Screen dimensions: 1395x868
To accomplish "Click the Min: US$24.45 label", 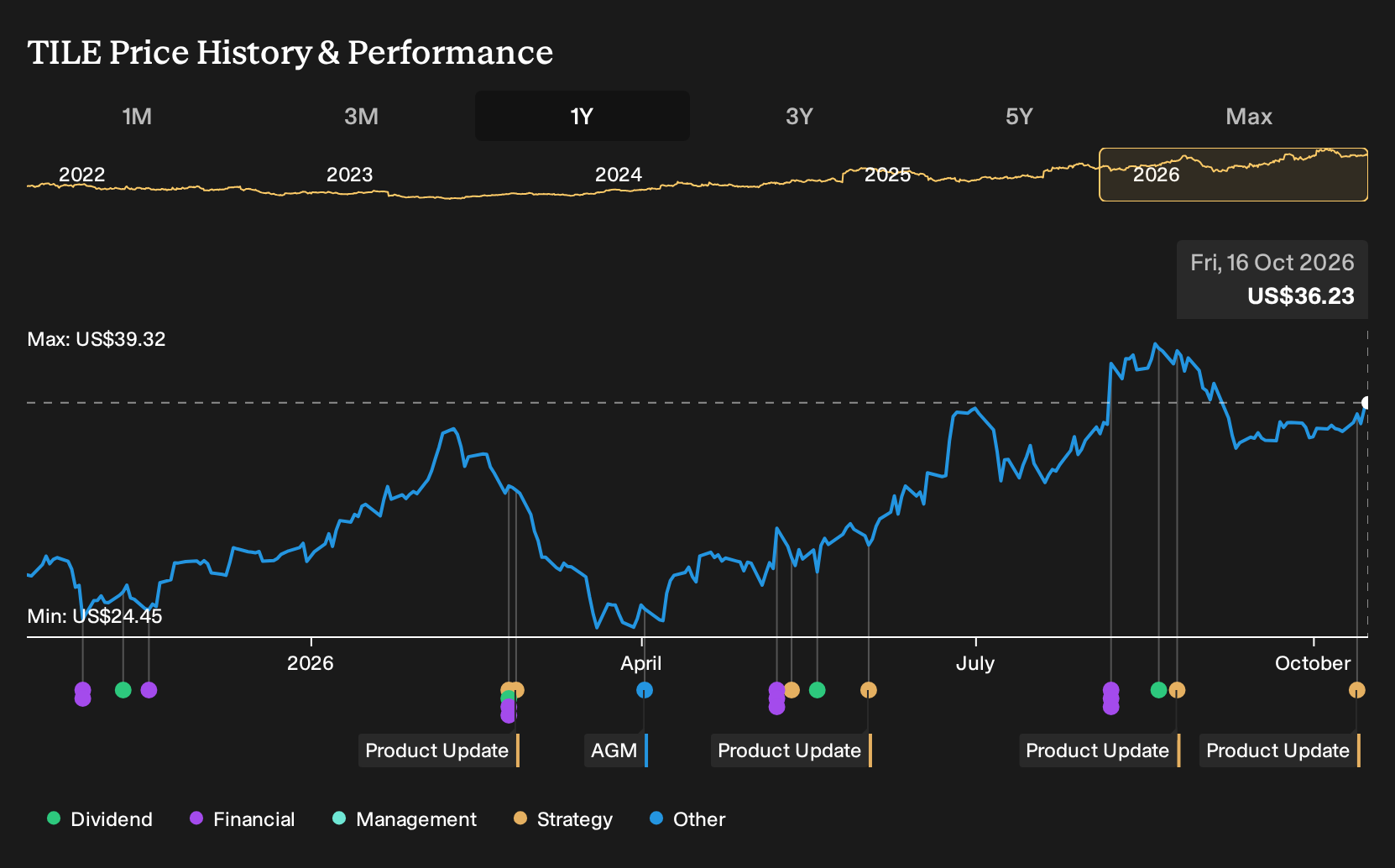I will point(95,616).
